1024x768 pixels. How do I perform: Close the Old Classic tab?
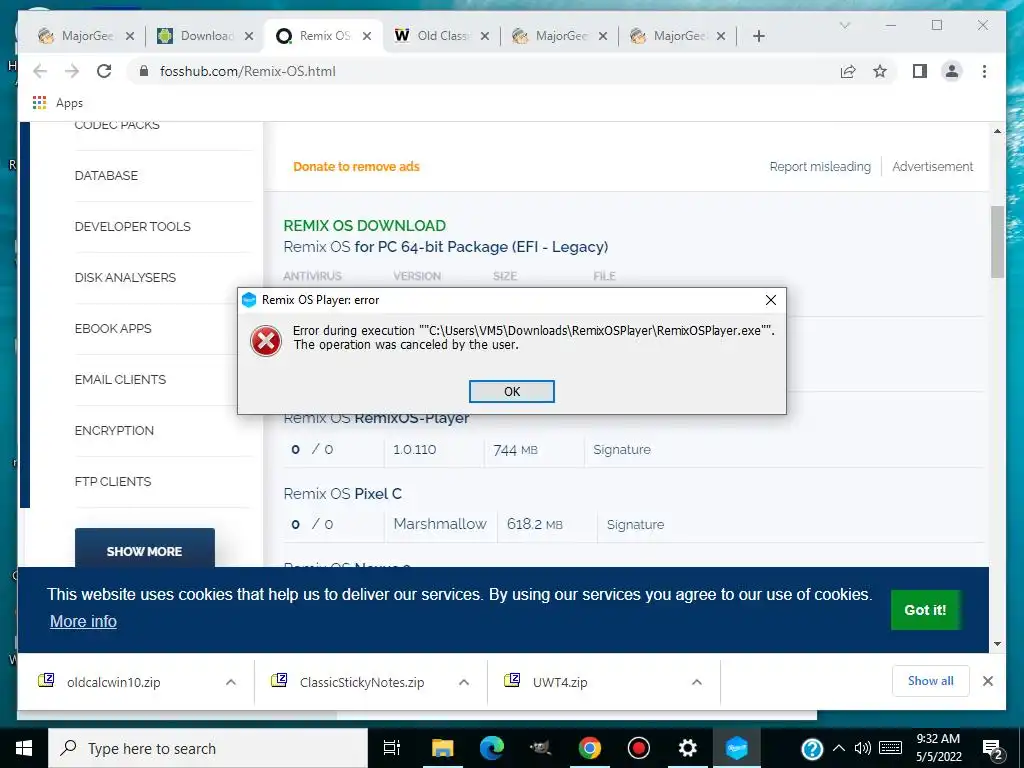coord(485,36)
